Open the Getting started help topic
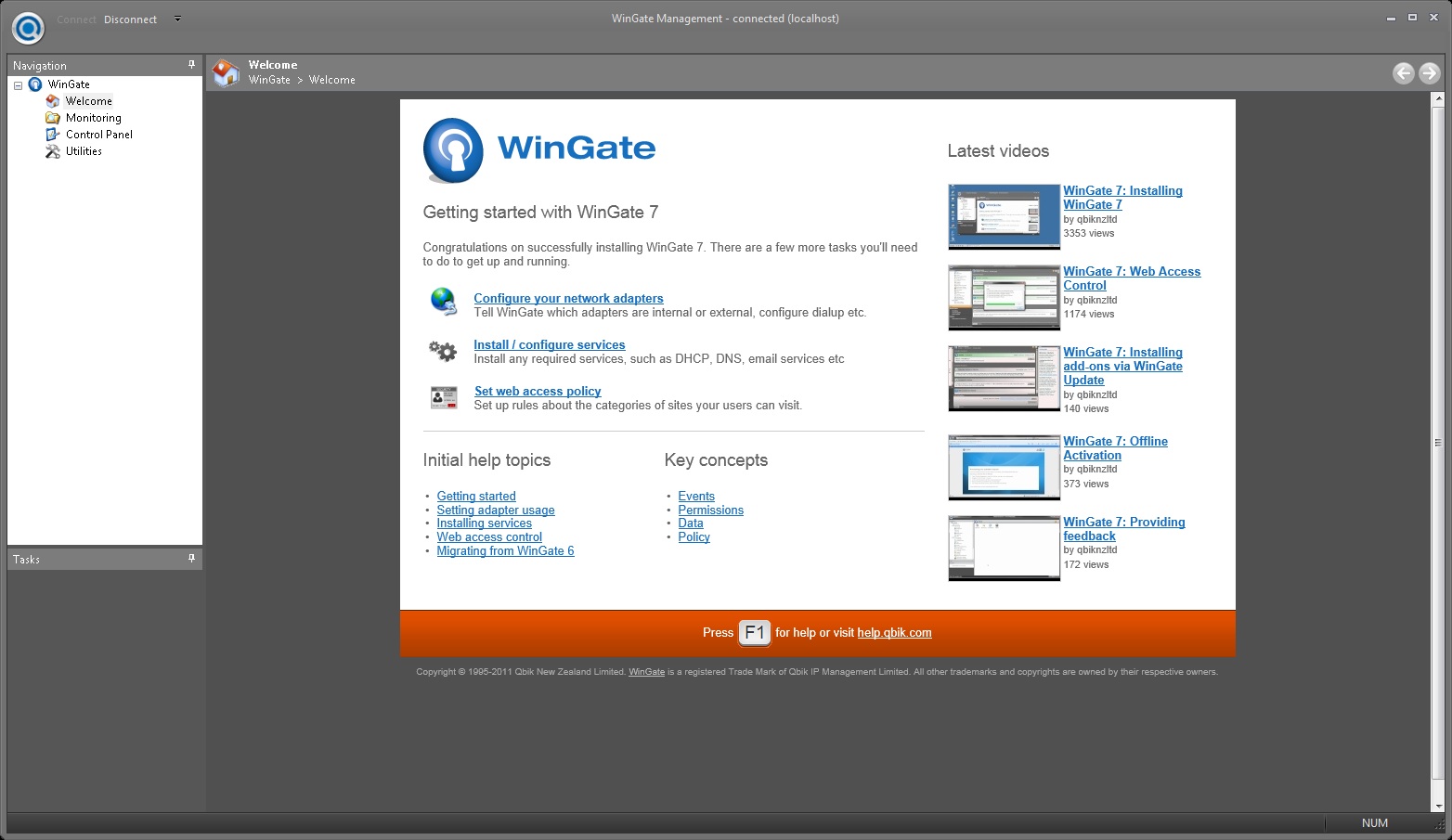1452x840 pixels. pos(476,497)
